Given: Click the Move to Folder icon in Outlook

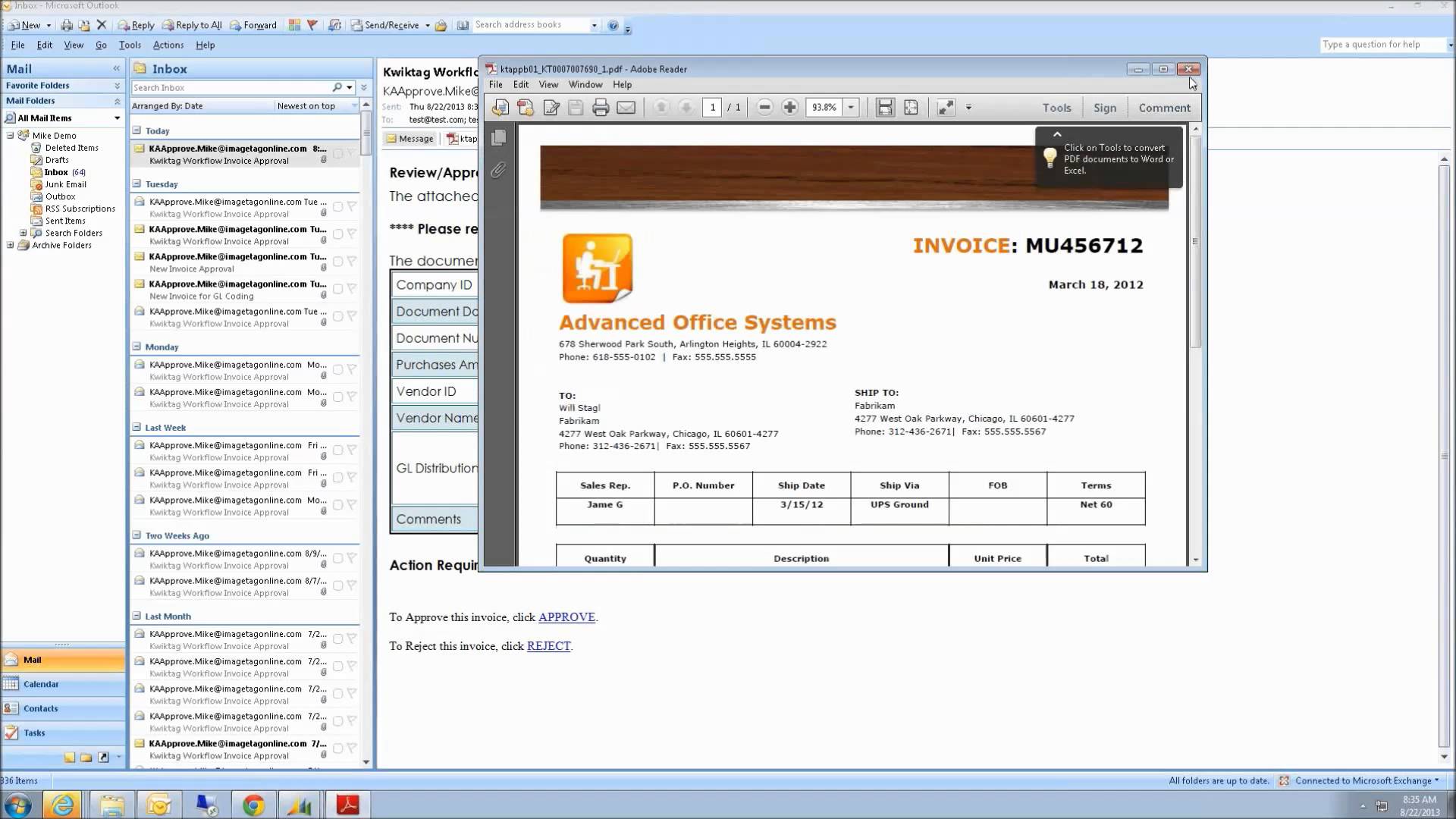Looking at the screenshot, I should [84, 25].
